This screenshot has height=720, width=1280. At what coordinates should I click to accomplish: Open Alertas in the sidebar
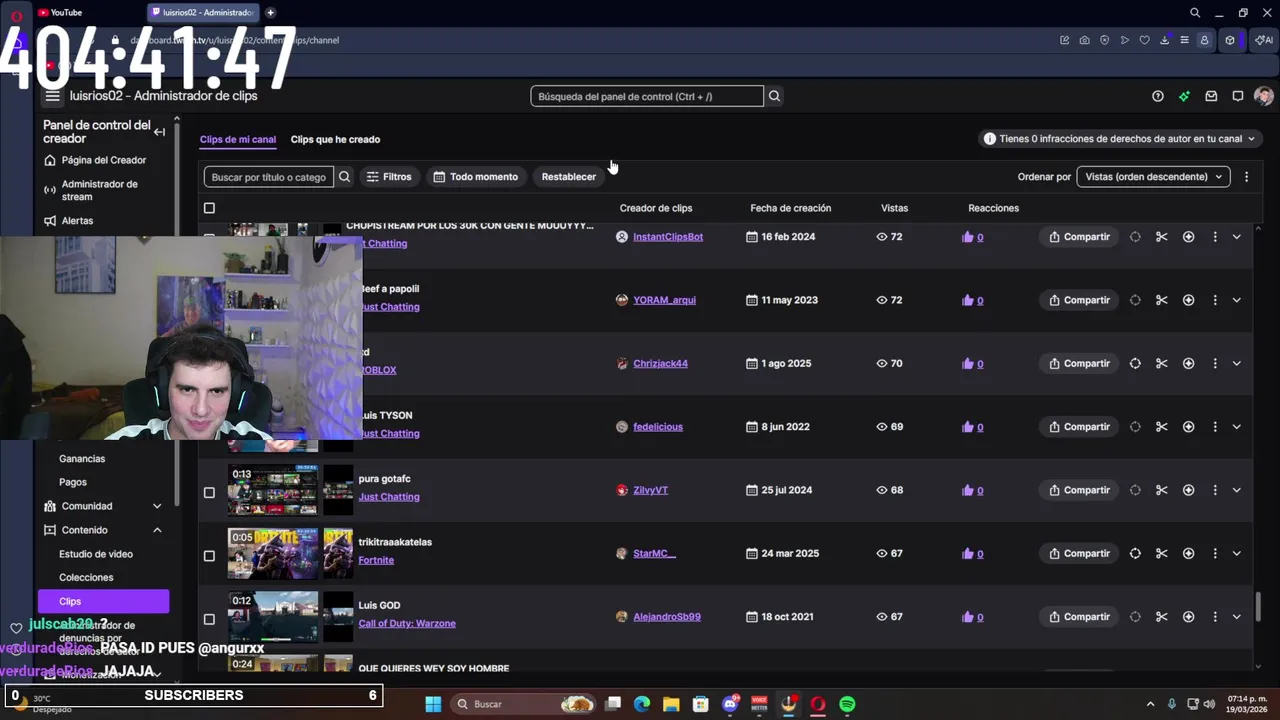point(77,221)
